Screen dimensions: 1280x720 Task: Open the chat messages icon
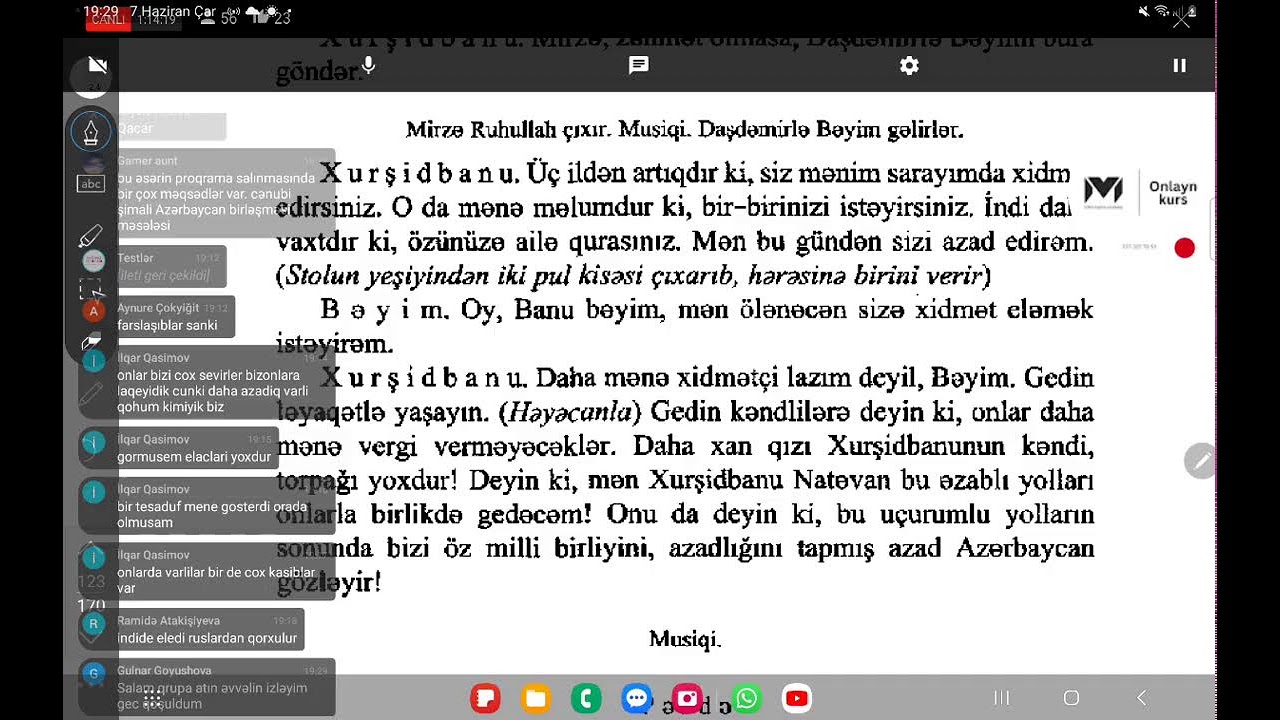[639, 65]
